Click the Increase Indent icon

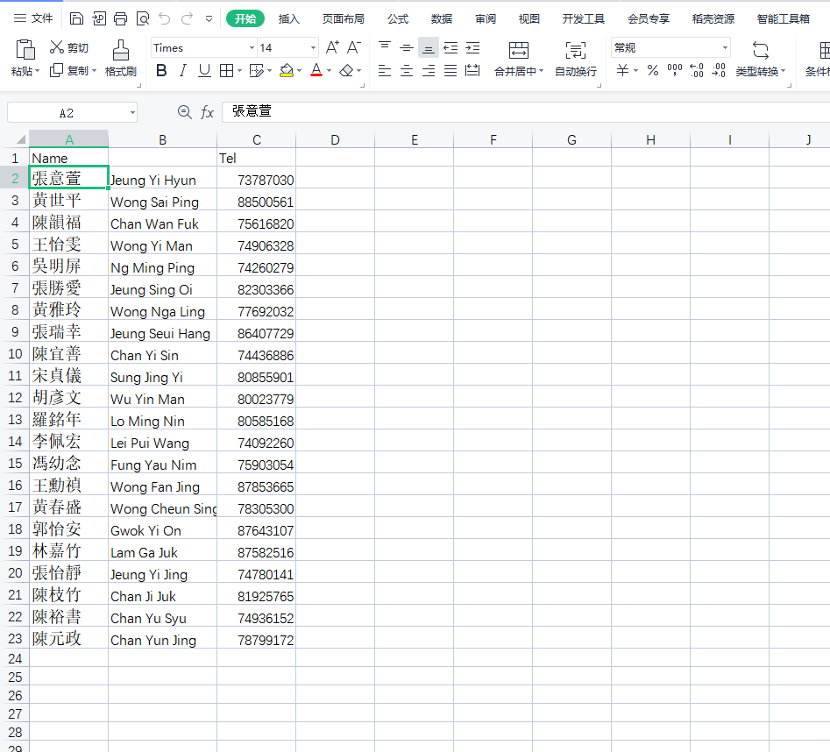(473, 48)
